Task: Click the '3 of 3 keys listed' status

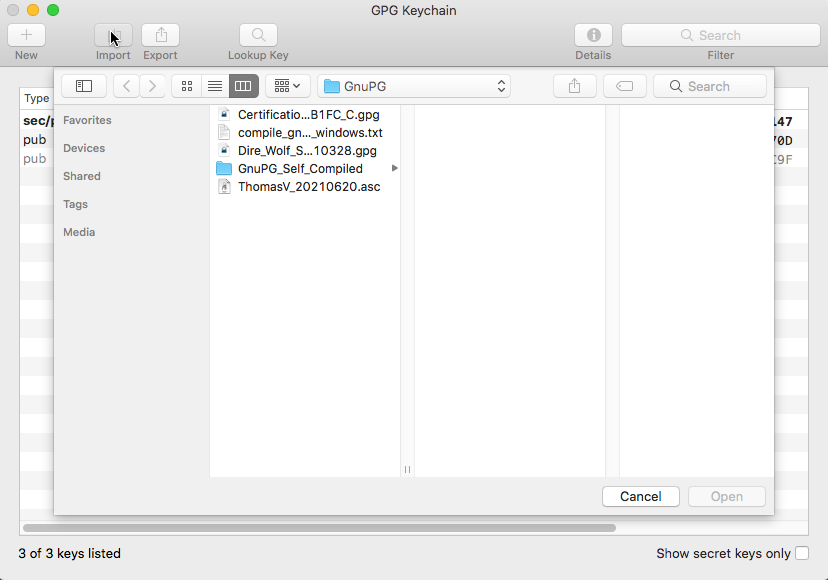Action: pyautogui.click(x=70, y=553)
